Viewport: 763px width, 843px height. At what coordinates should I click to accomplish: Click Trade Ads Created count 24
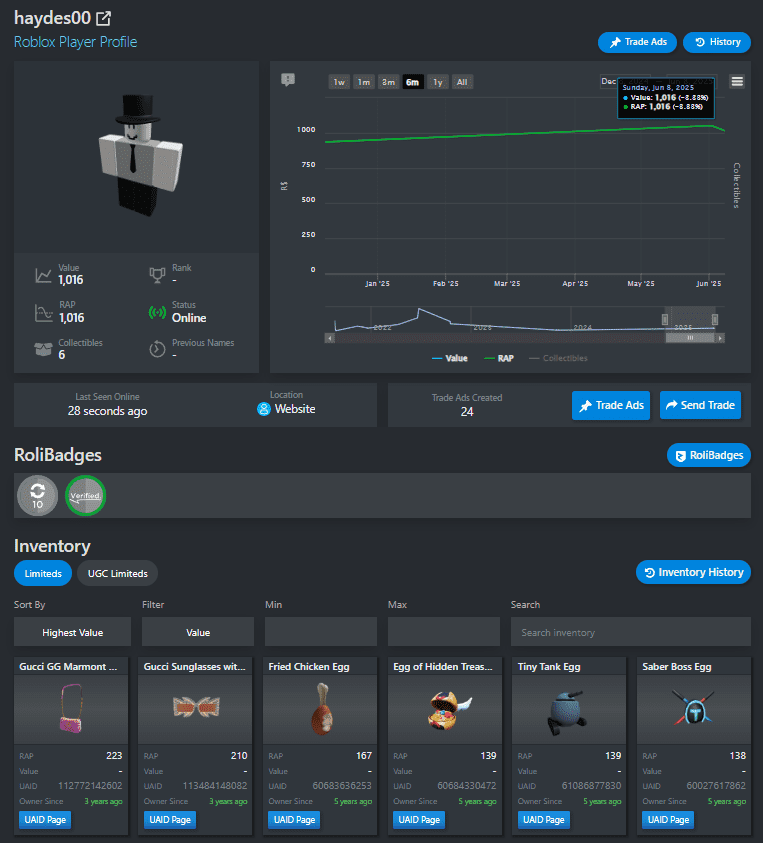click(467, 412)
